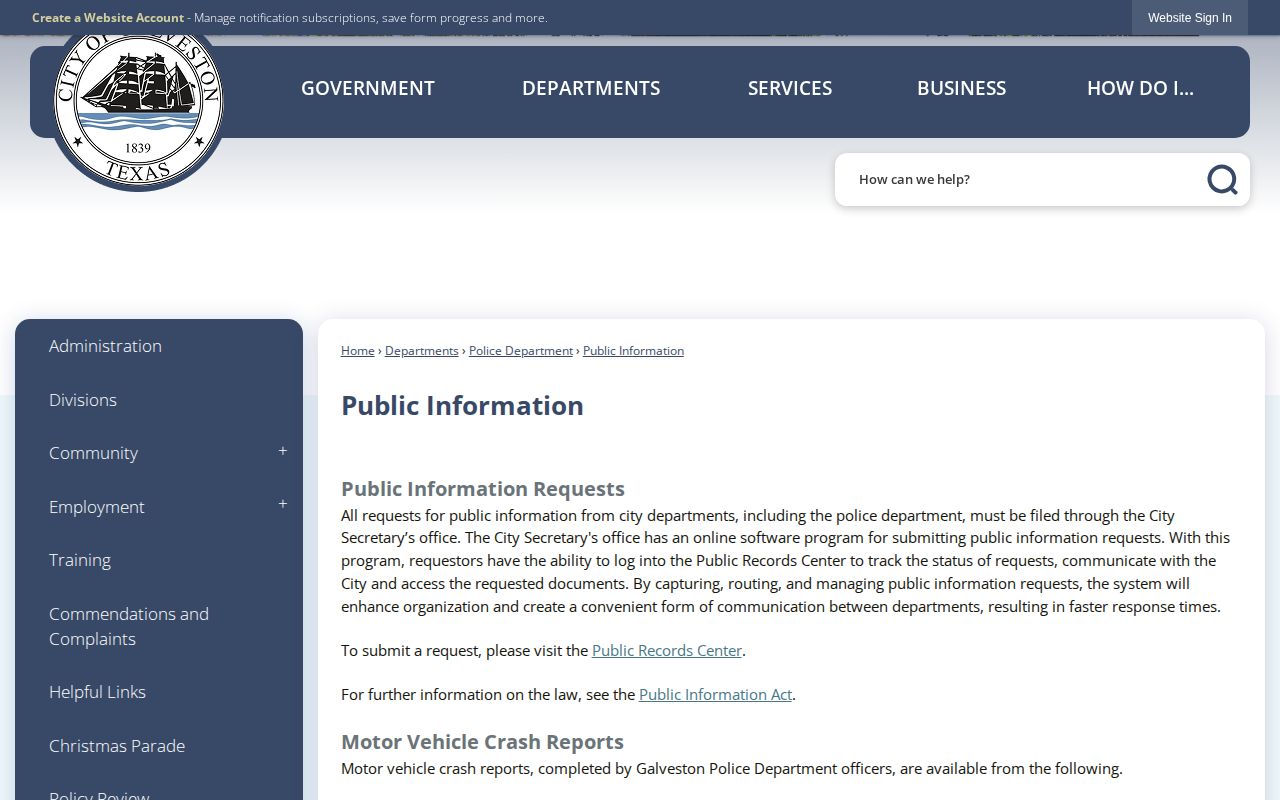The width and height of the screenshot is (1280, 800).
Task: Expand the Employment submenu plus icon
Action: (283, 505)
